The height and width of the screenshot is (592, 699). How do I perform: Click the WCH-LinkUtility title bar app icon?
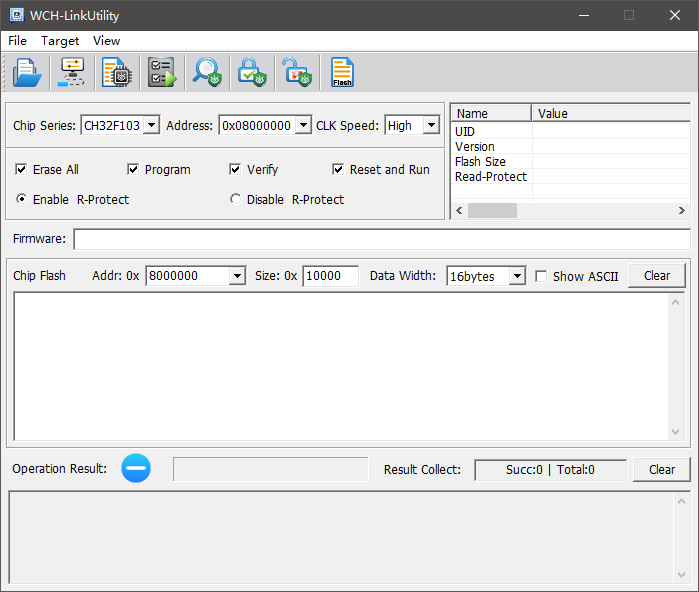17,15
